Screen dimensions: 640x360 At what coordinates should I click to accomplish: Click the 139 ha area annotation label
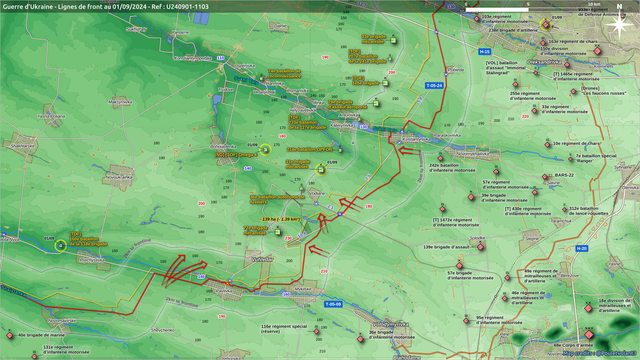(281, 219)
